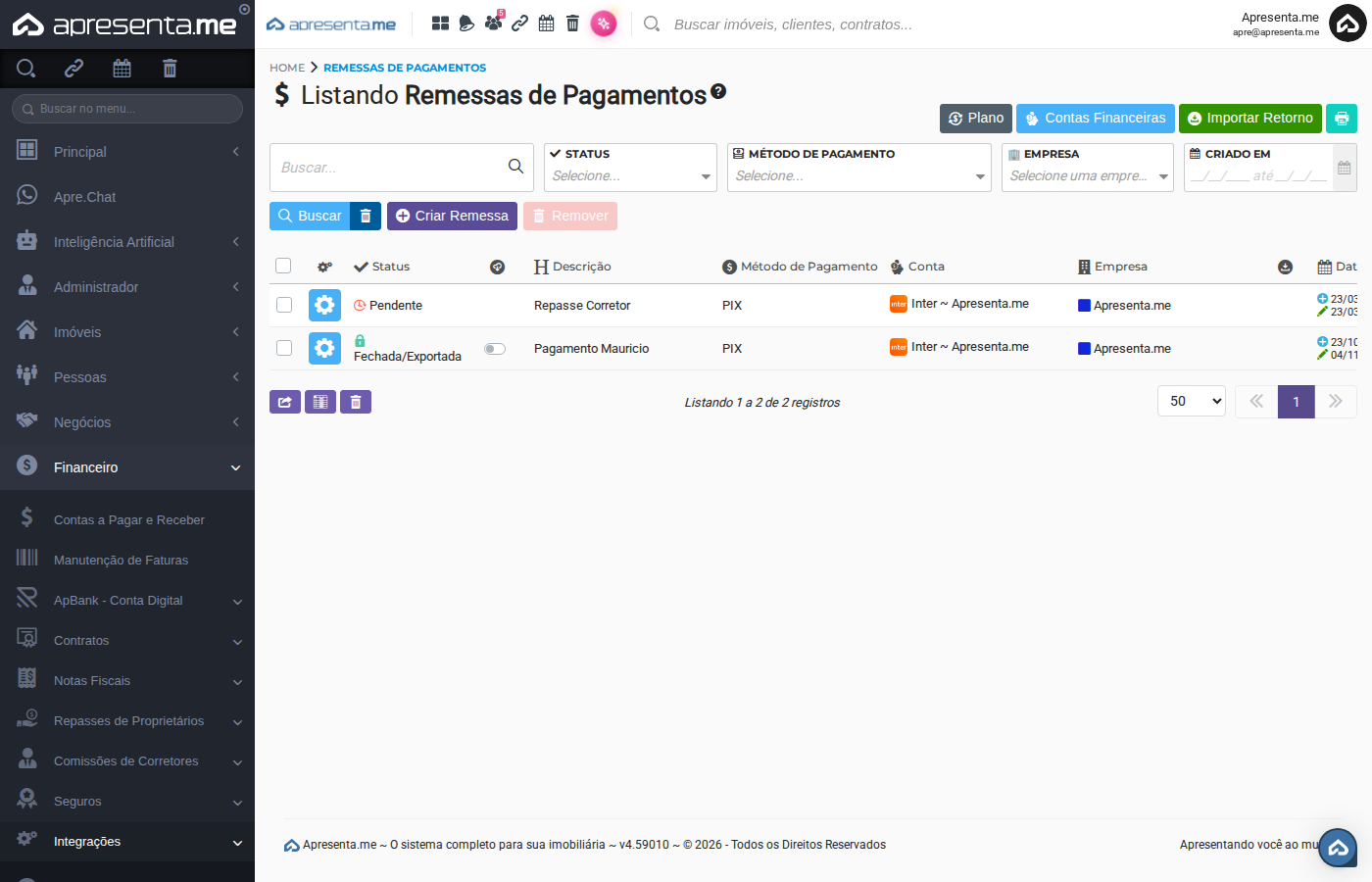Open the gear actions for Repasse Corretor row

click(x=324, y=306)
